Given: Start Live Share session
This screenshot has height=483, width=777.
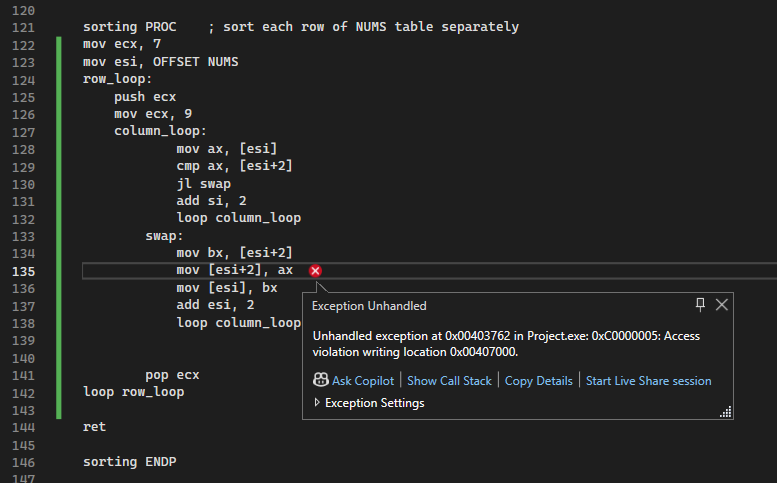Looking at the screenshot, I should pyautogui.click(x=648, y=380).
